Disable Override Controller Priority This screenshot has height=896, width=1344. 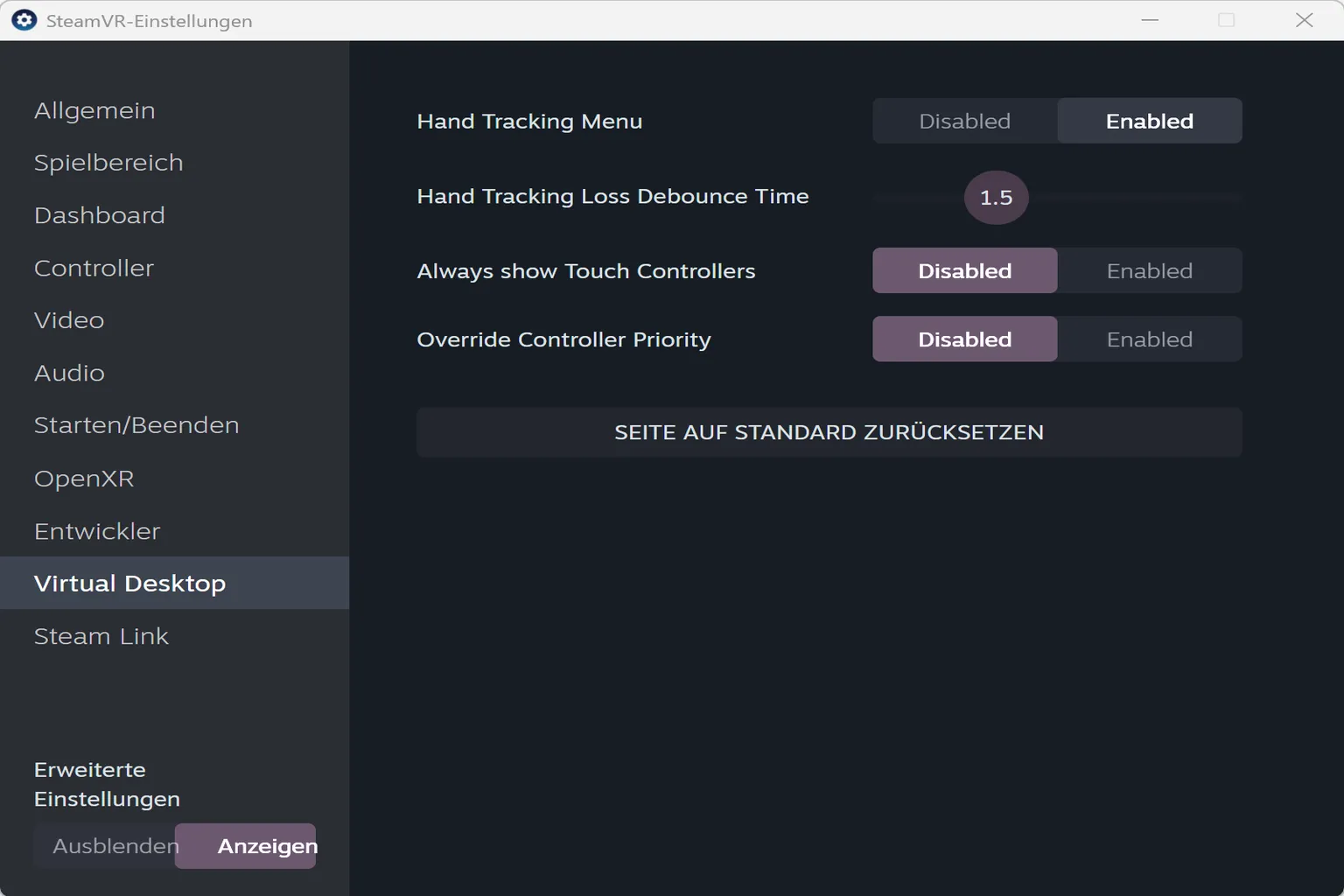click(965, 339)
